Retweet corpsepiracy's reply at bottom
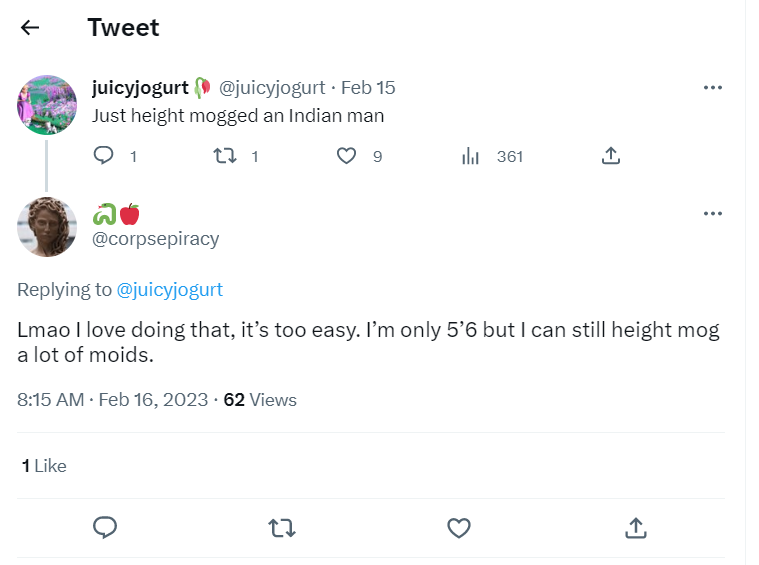The height and width of the screenshot is (565, 759). coord(282,528)
